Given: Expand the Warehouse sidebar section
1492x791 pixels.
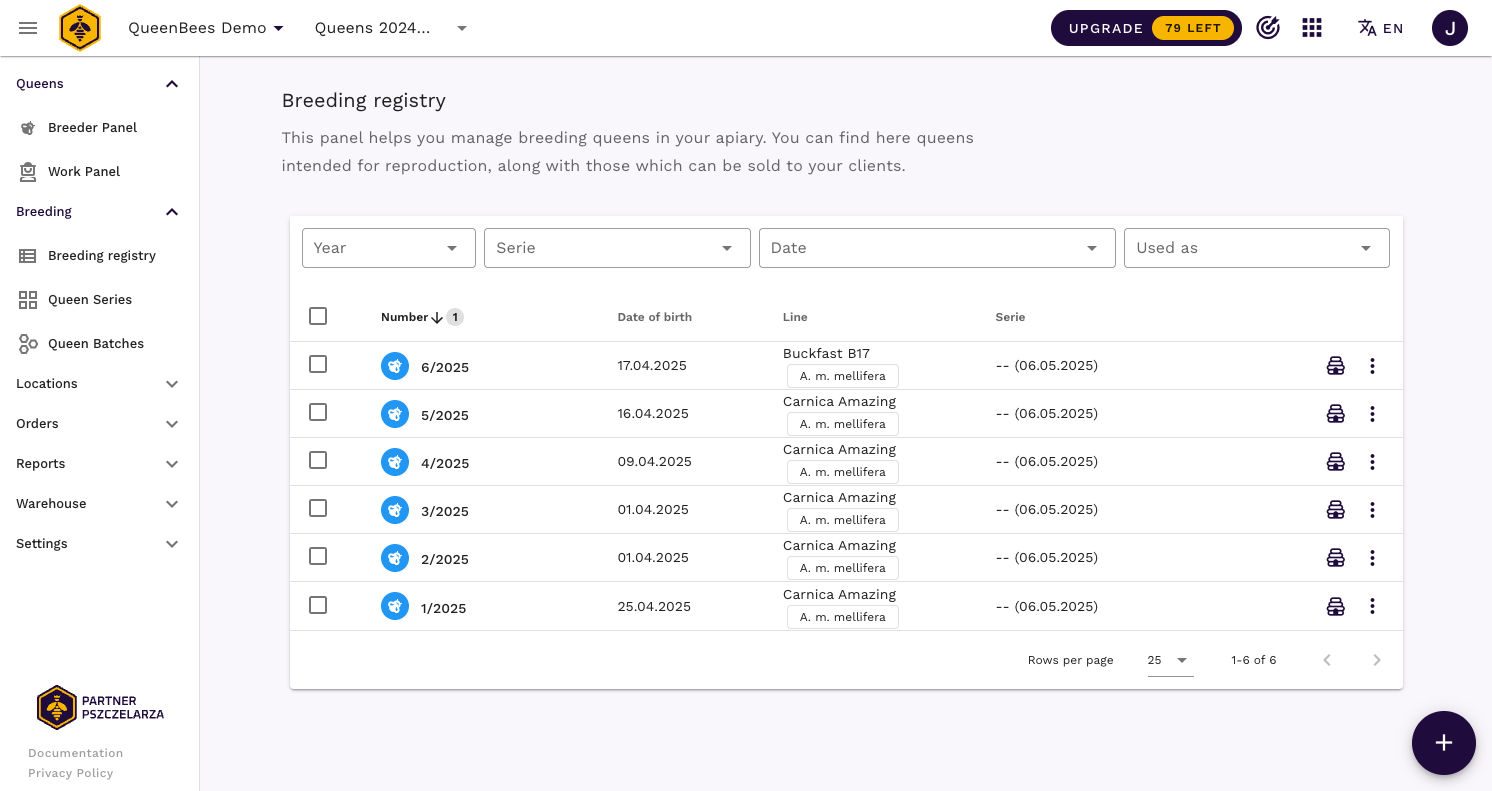Looking at the screenshot, I should click(x=98, y=504).
